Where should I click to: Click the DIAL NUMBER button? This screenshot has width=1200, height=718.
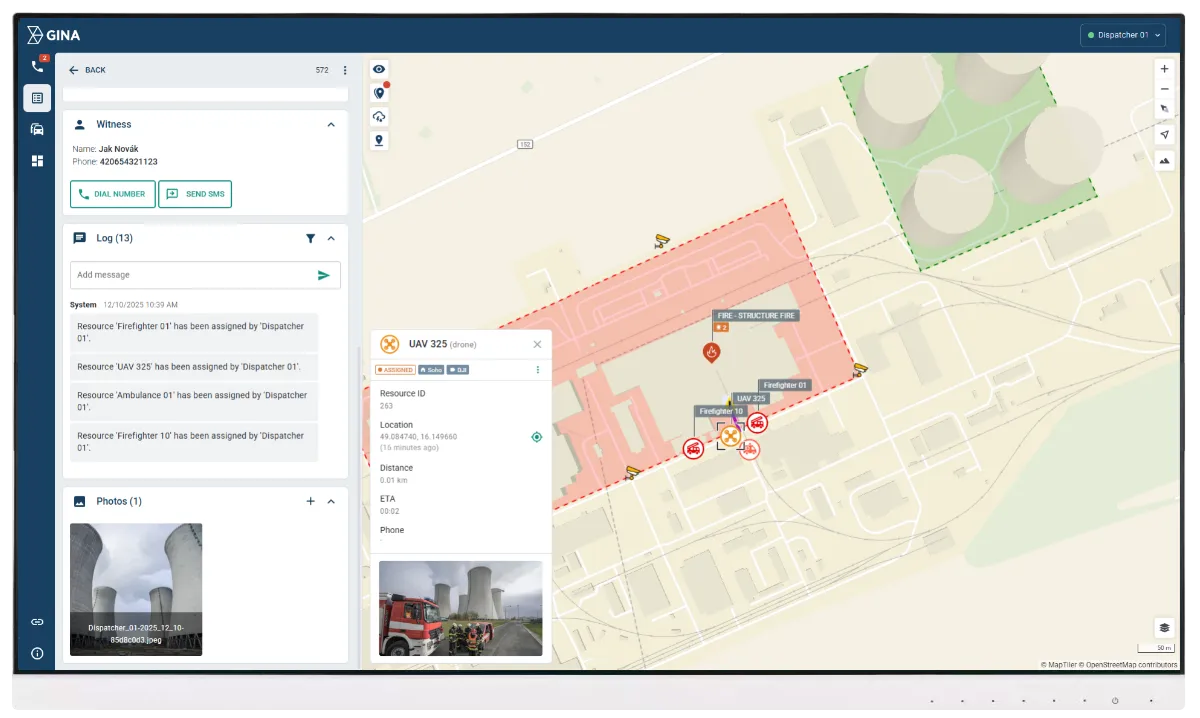[x=112, y=194]
